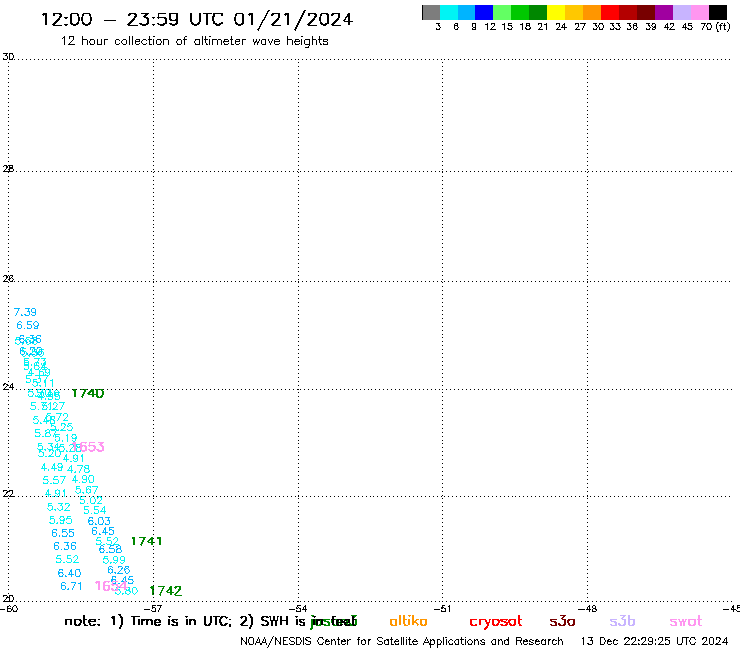
Task: Click the wave height value 5.19
Action: 66,438
